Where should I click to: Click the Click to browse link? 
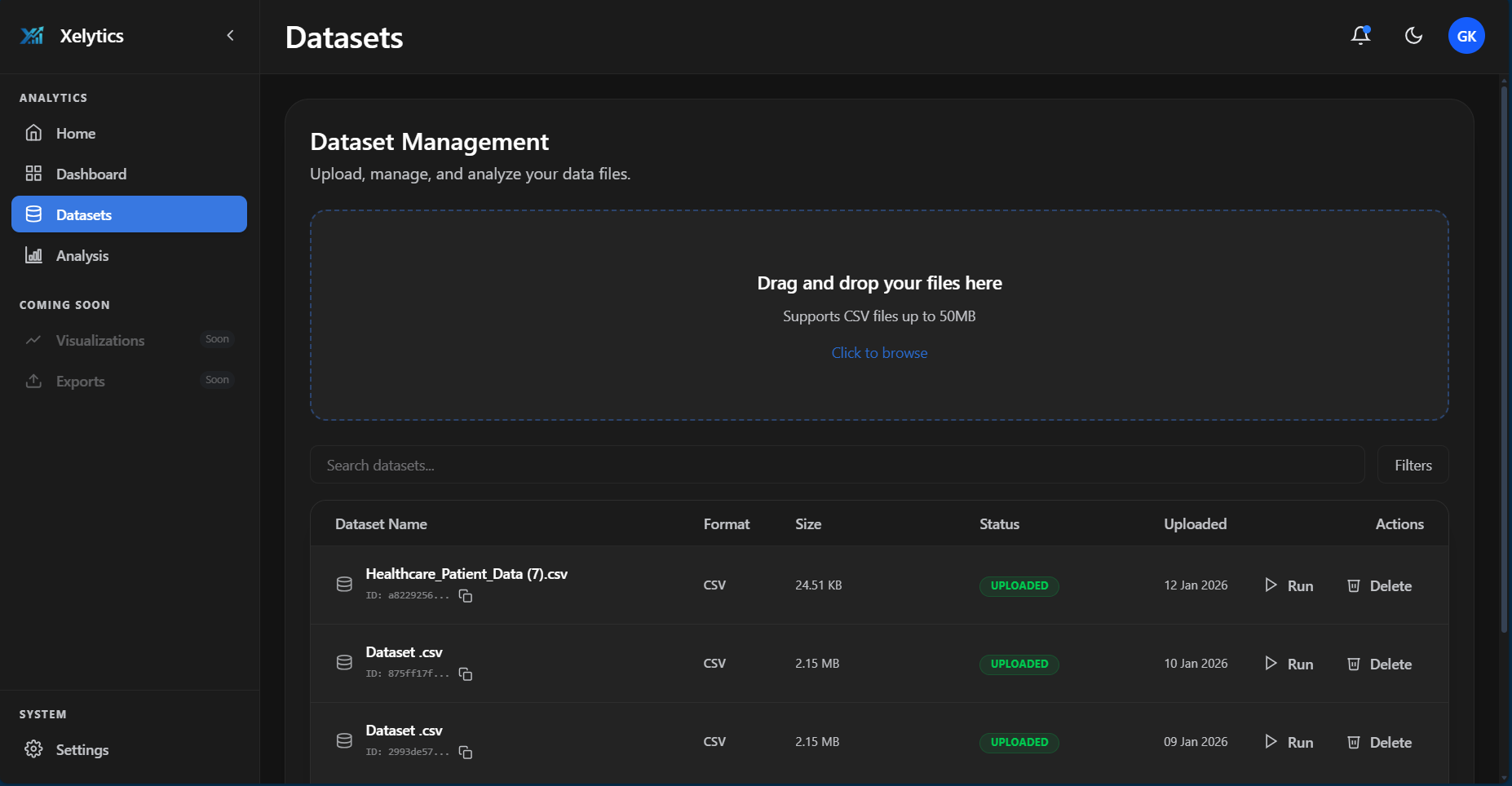click(x=879, y=352)
